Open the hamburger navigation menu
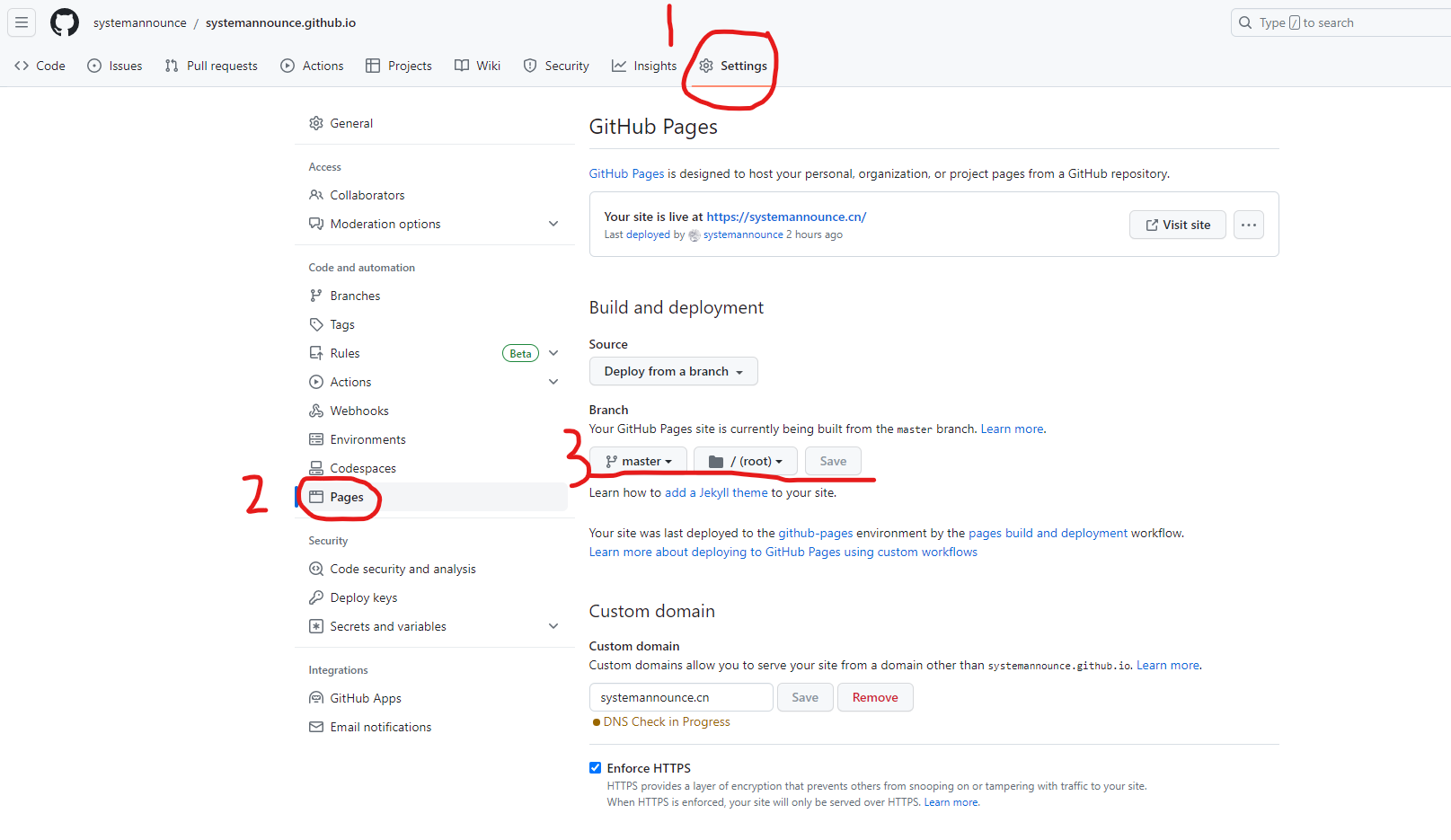1451x840 pixels. tap(22, 22)
